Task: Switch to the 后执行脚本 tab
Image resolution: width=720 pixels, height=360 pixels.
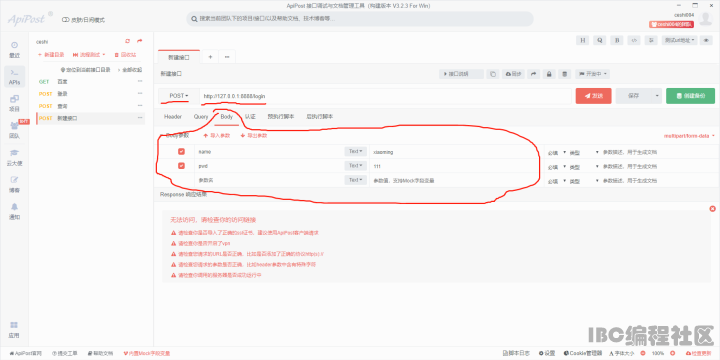Action: point(320,117)
